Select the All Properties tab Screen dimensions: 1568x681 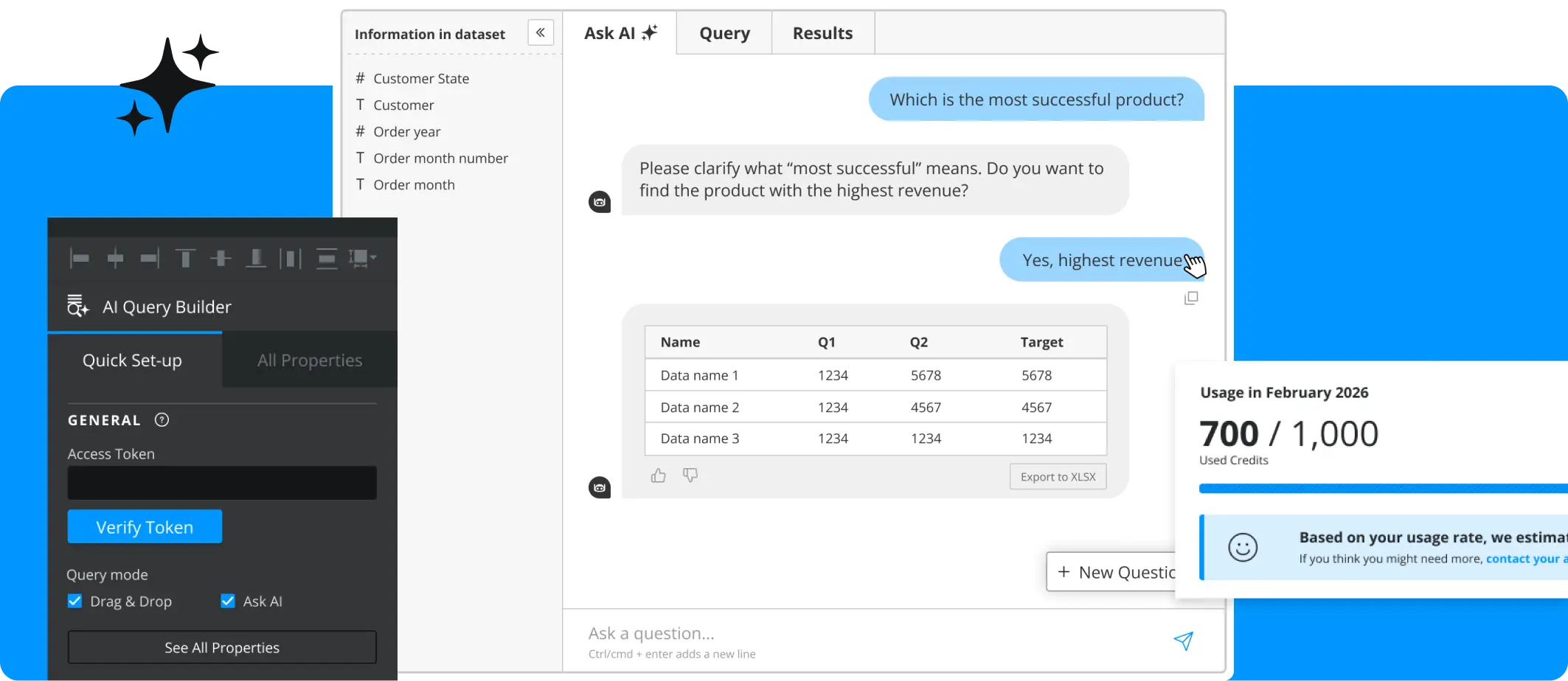point(310,360)
